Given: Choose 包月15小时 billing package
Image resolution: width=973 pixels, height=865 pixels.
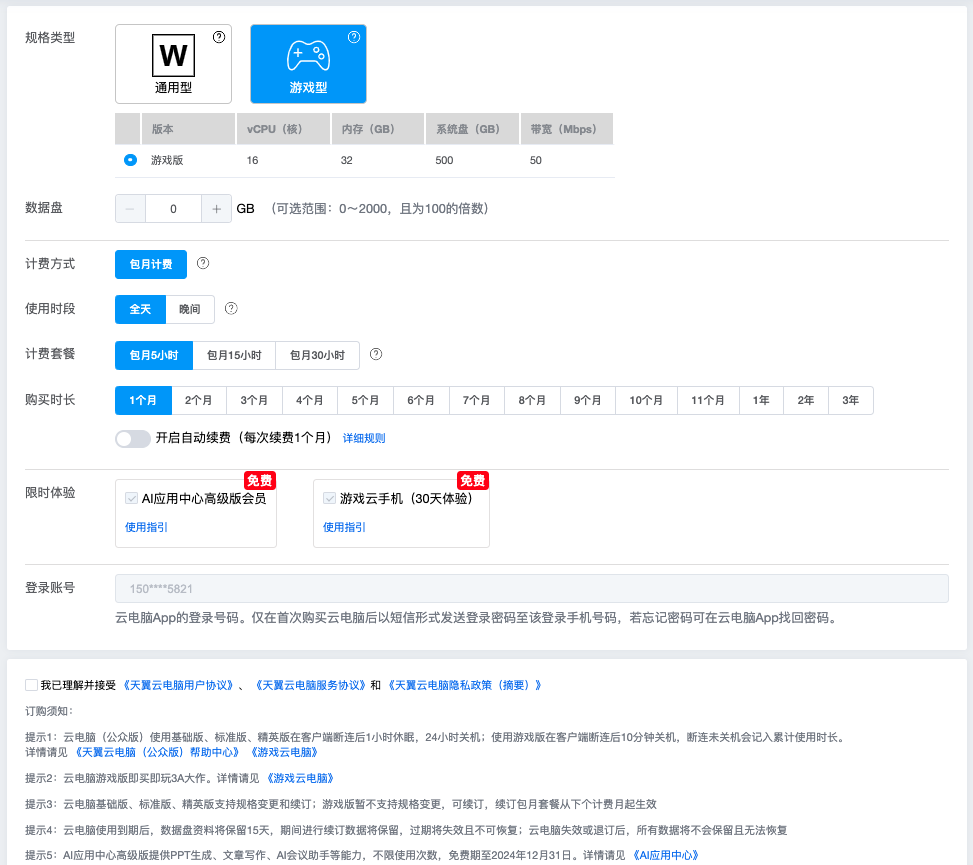Looking at the screenshot, I should (234, 355).
